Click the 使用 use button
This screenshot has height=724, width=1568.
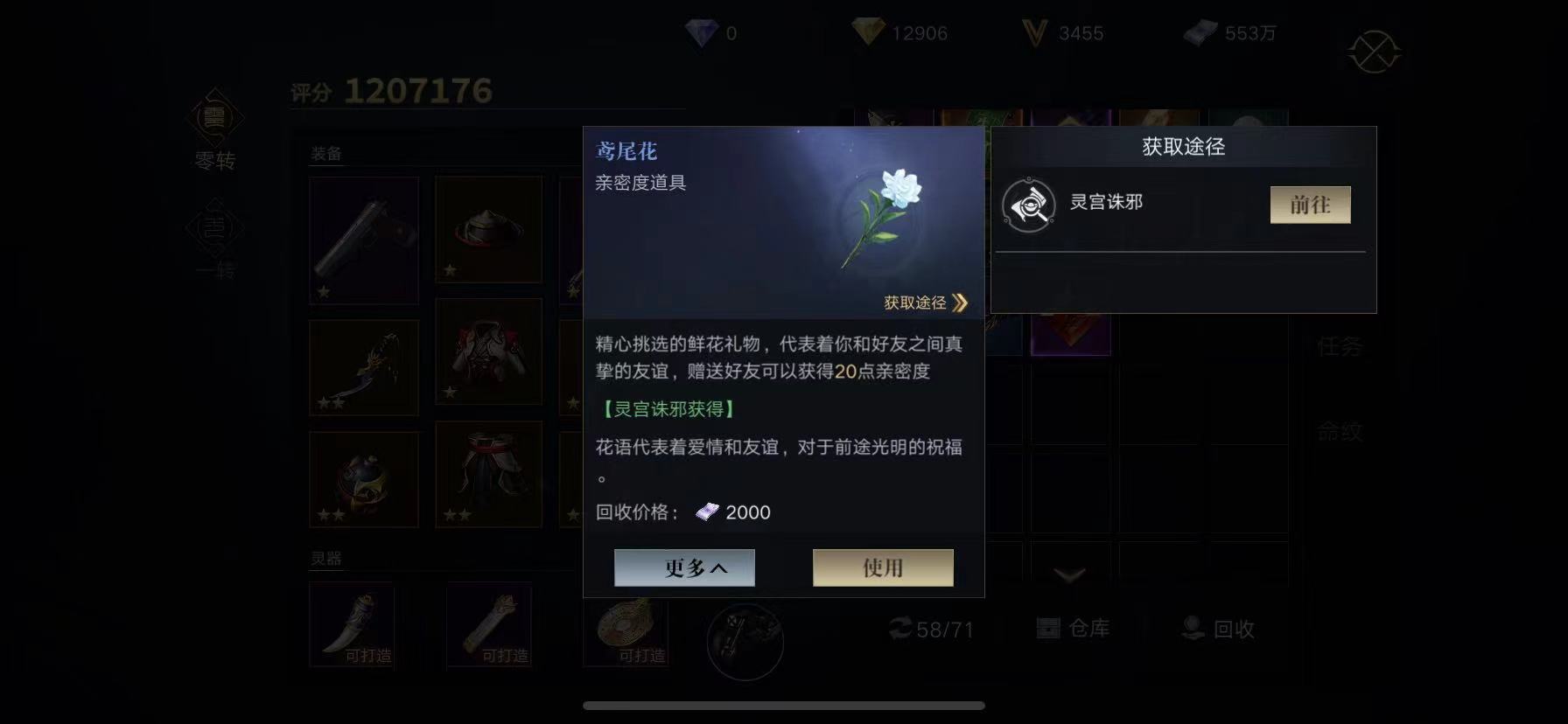pyautogui.click(x=883, y=567)
